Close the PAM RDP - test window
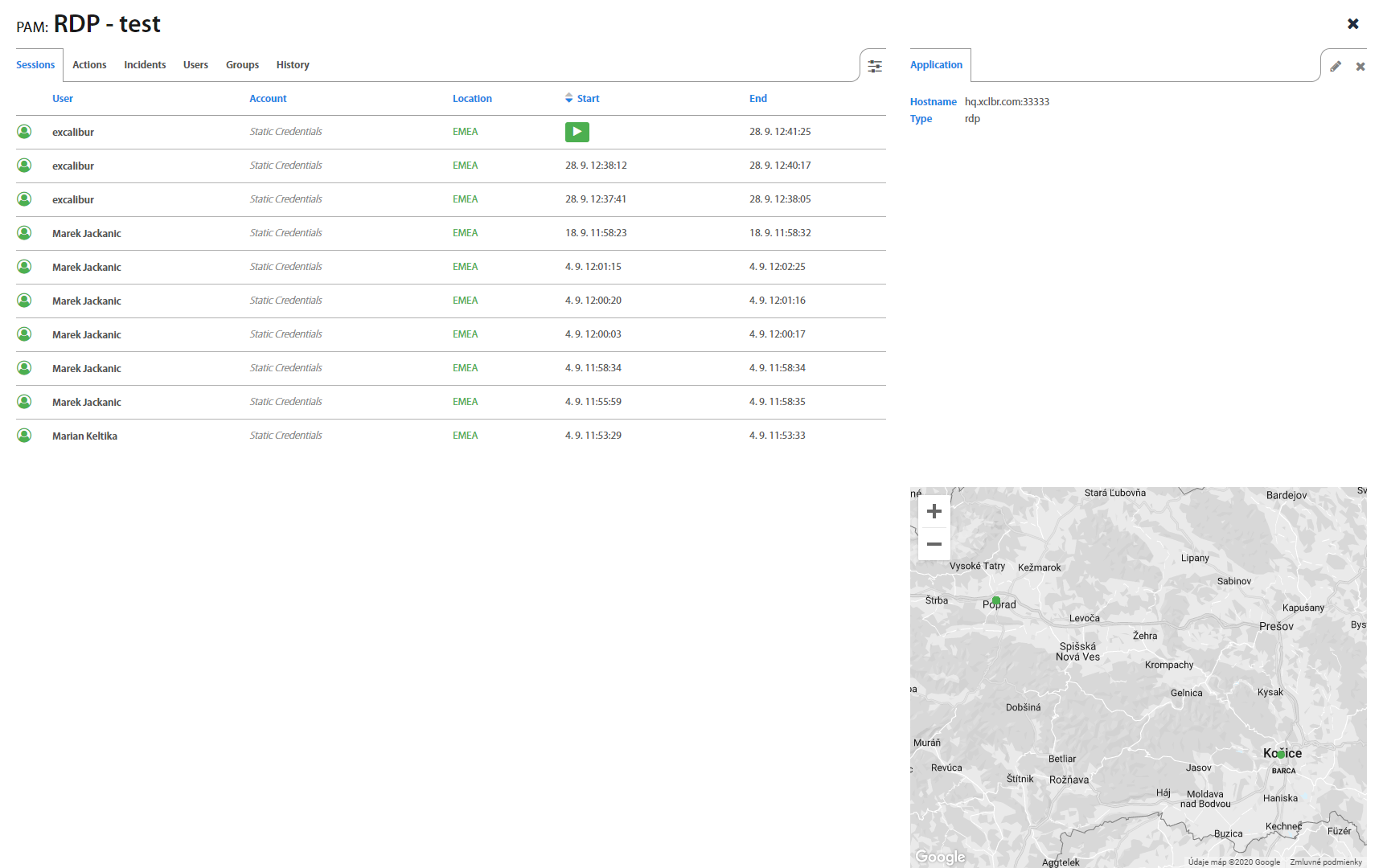Screen dimensions: 1383x868 click(x=1353, y=24)
